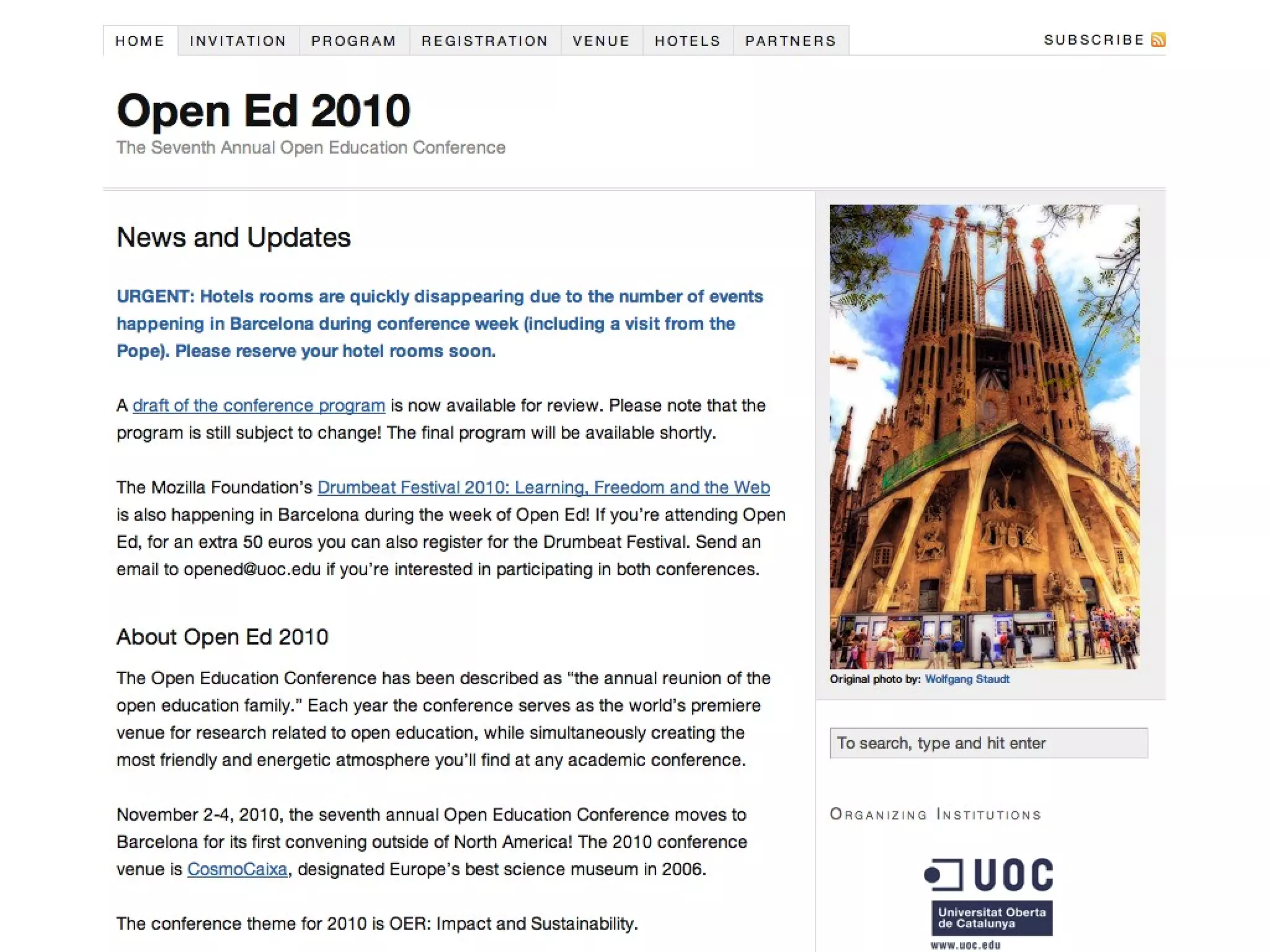Click the Sagrada Familia photo
1270x952 pixels.
click(984, 436)
